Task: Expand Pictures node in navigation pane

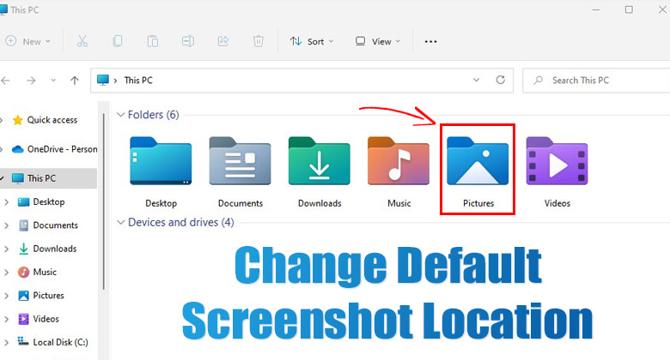Action: tap(6, 296)
